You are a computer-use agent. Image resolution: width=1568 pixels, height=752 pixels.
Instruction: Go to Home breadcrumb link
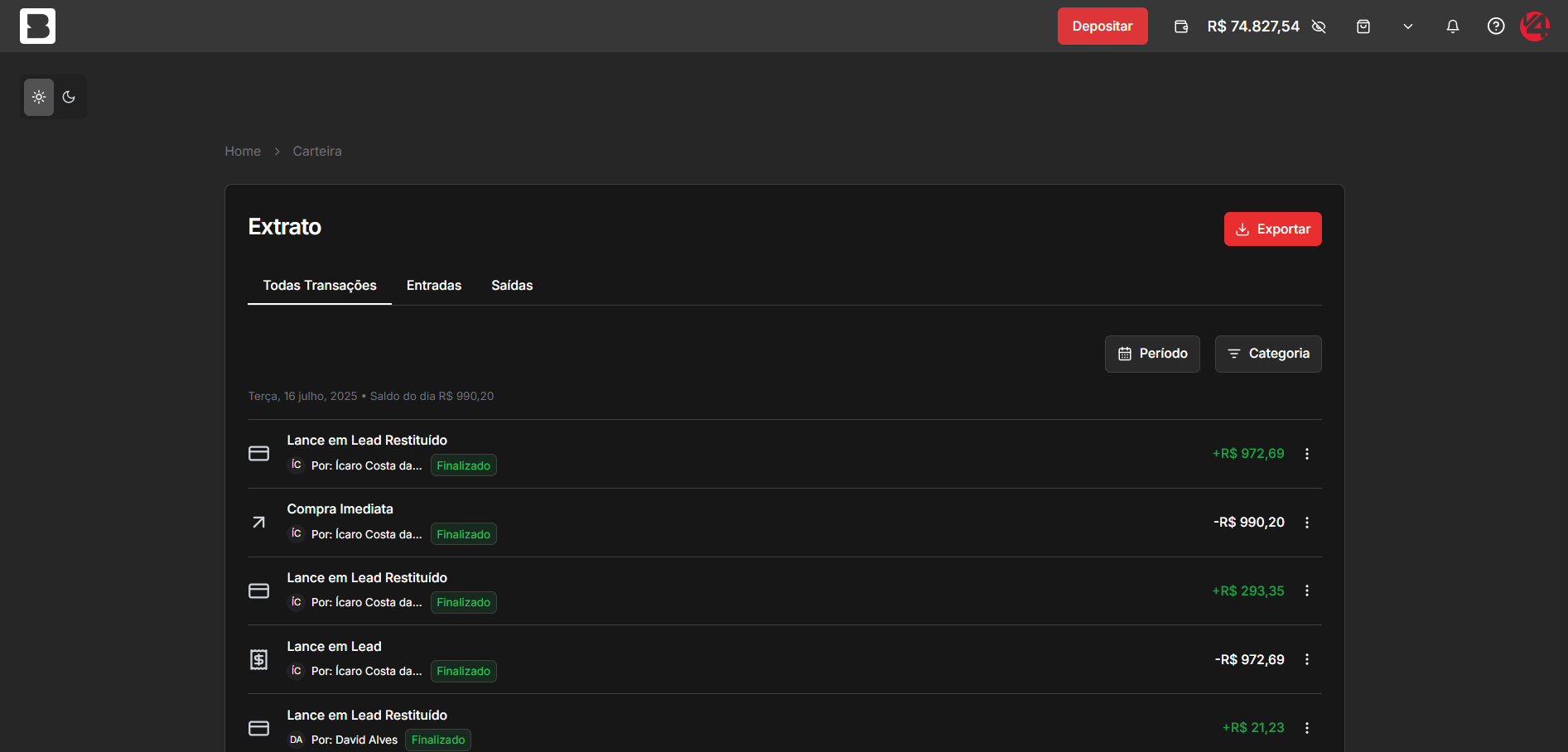(x=243, y=152)
